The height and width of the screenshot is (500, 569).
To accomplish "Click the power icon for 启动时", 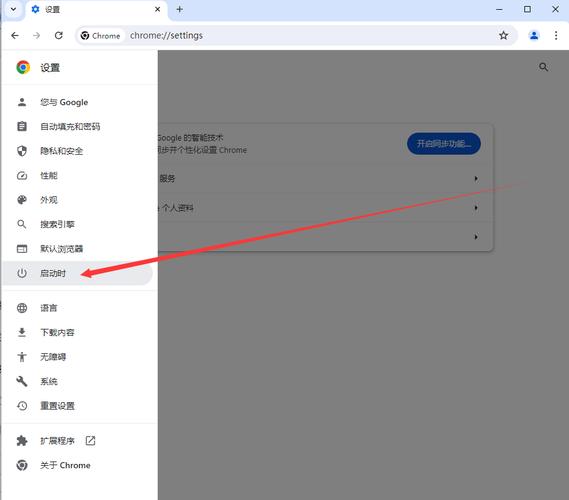I will coord(22,273).
